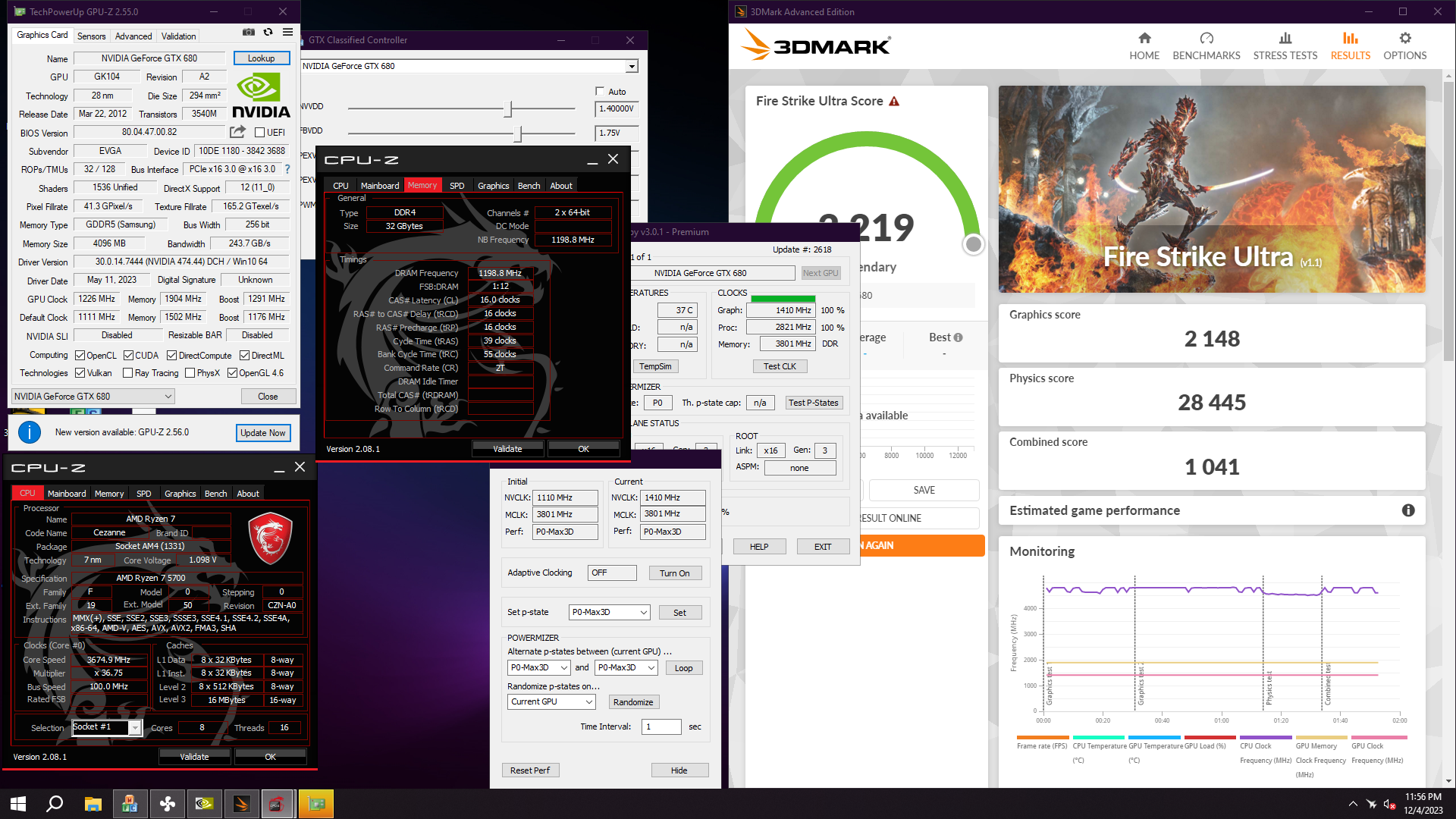Viewport: 1456px width, 819px height.
Task: Click the NVIDIA logo in GPU-Z
Action: [261, 95]
